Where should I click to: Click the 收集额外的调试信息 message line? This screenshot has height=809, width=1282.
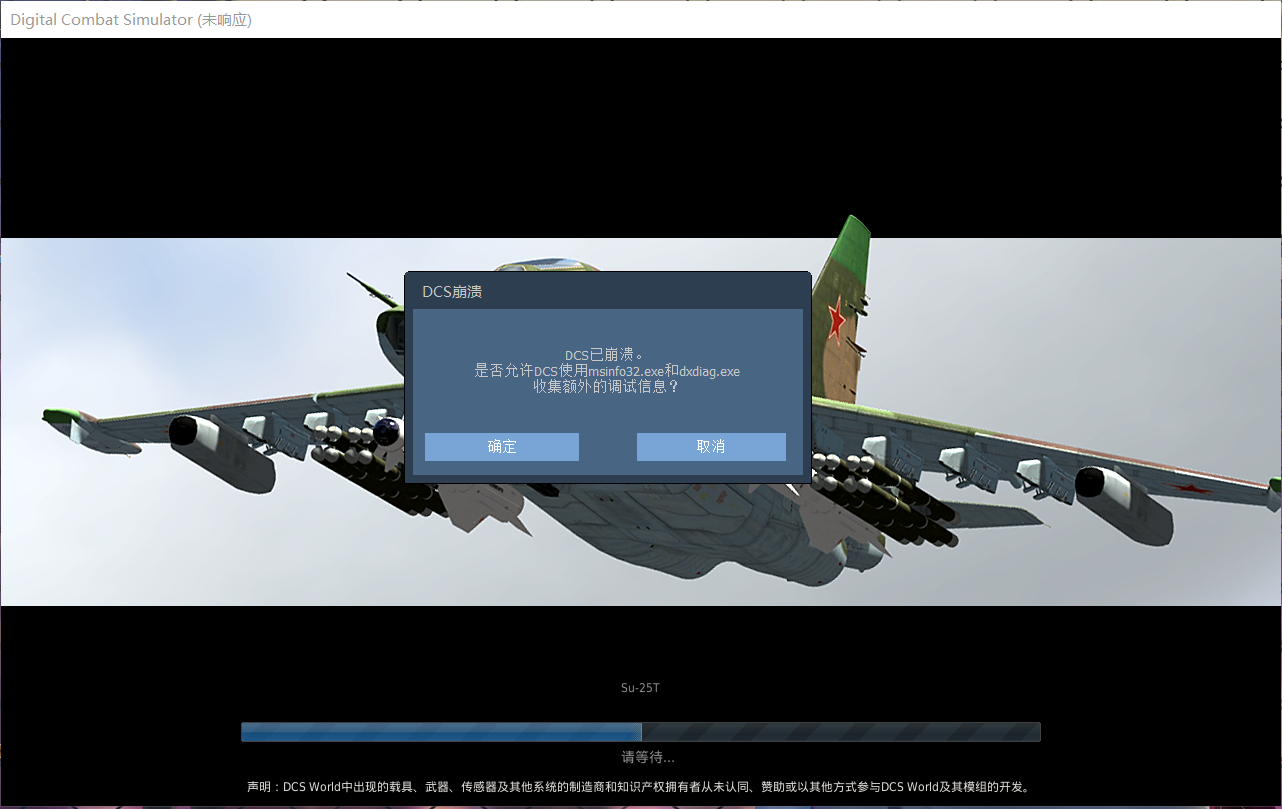[x=606, y=386]
